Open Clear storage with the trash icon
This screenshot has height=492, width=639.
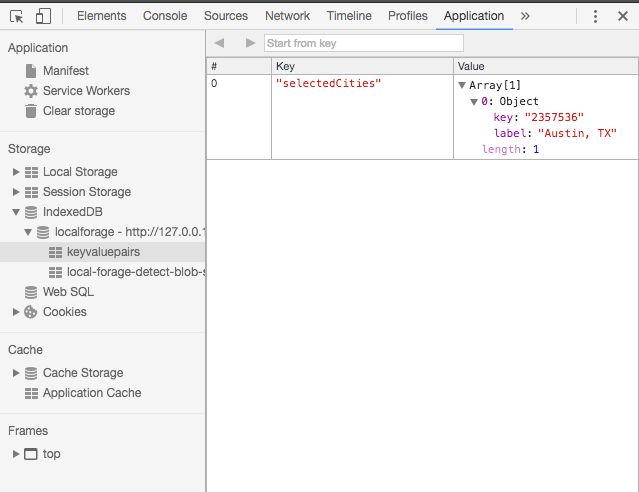coord(70,111)
